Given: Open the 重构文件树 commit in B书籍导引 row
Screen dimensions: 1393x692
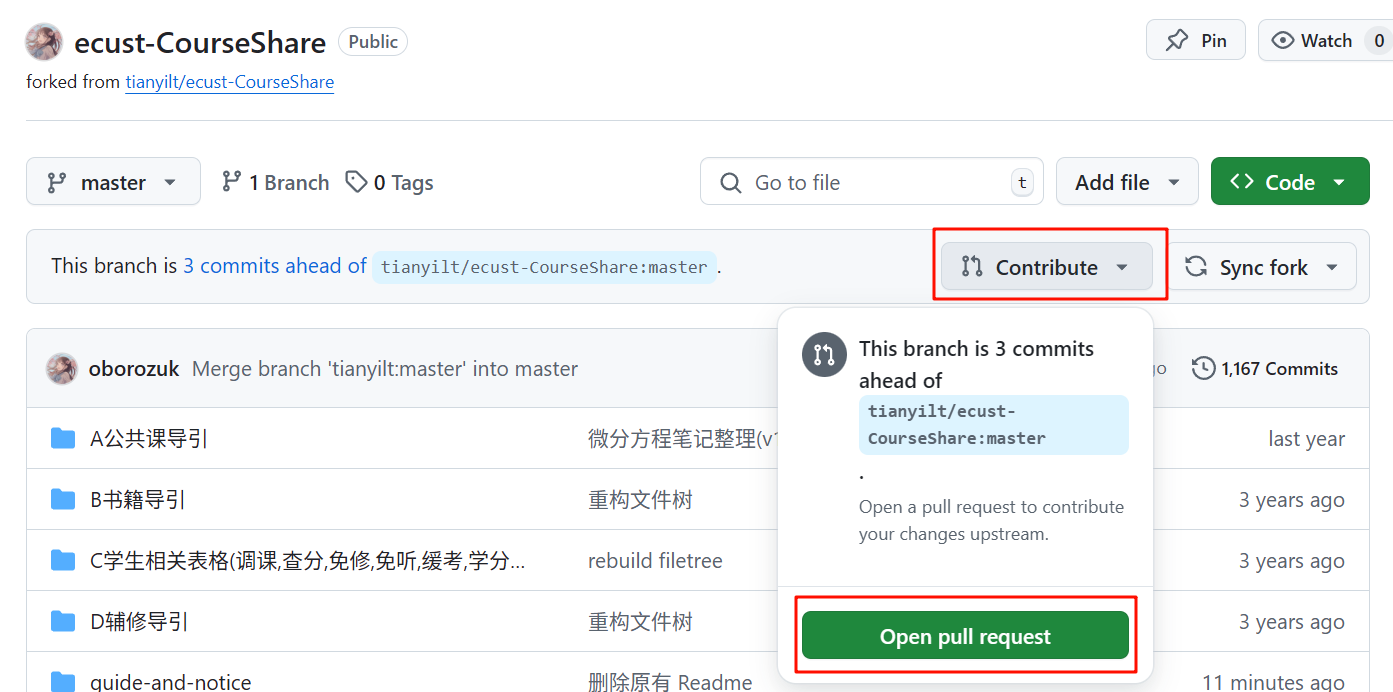Looking at the screenshot, I should pyautogui.click(x=640, y=500).
